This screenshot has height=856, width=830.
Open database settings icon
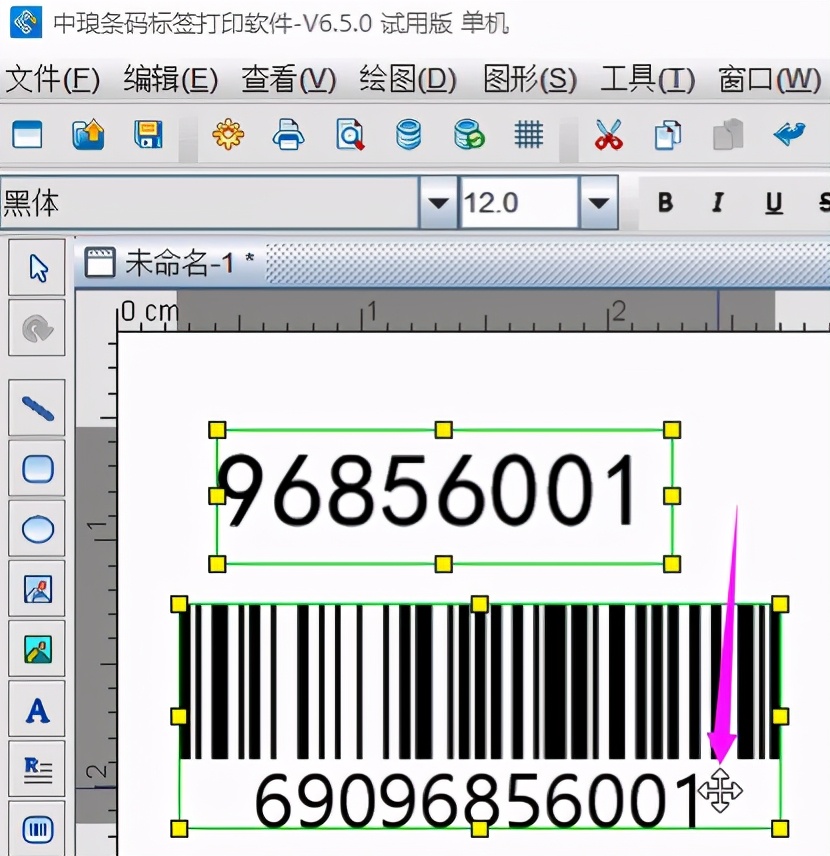click(x=408, y=134)
